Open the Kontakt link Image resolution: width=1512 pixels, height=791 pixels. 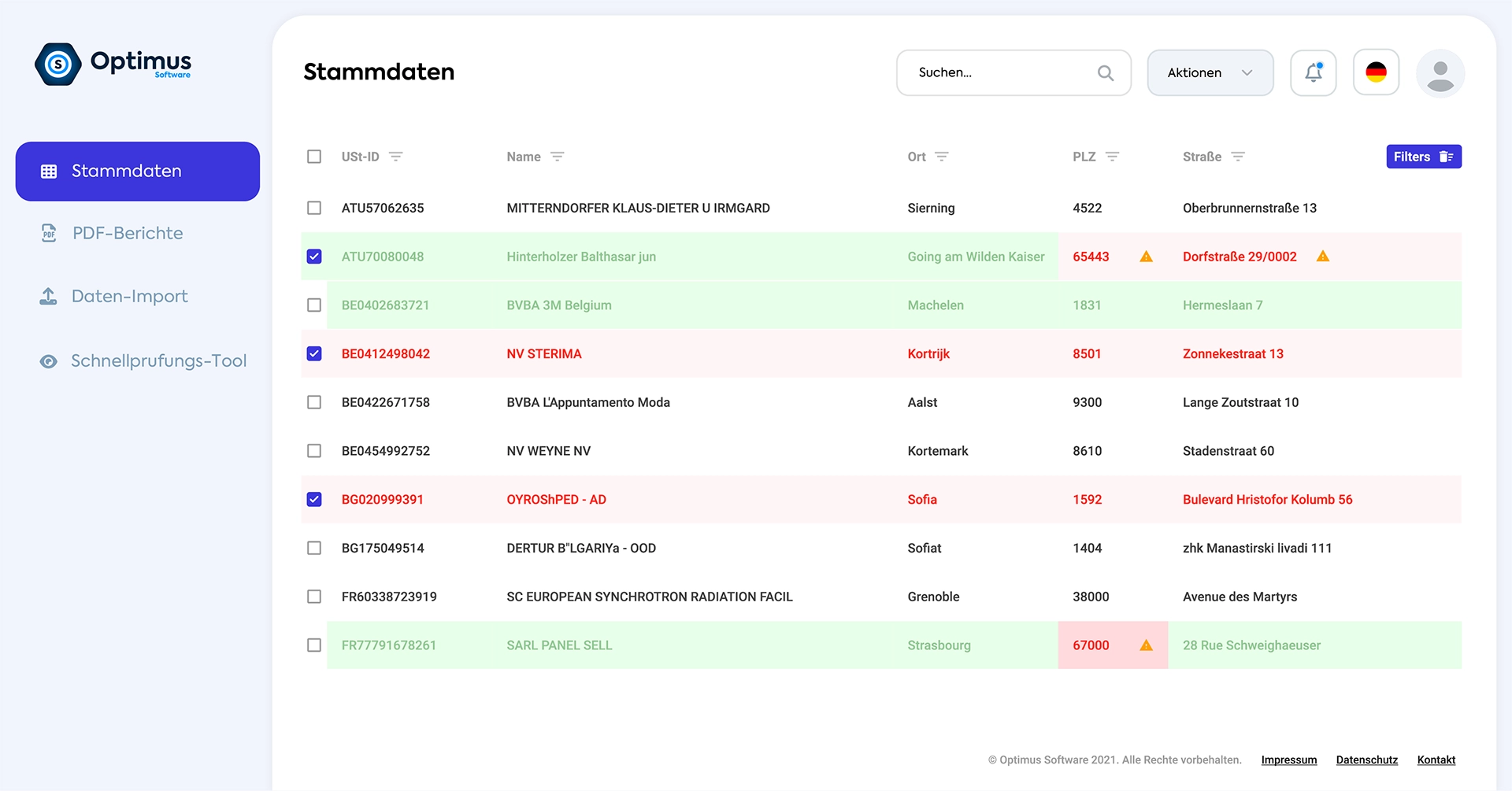tap(1436, 760)
